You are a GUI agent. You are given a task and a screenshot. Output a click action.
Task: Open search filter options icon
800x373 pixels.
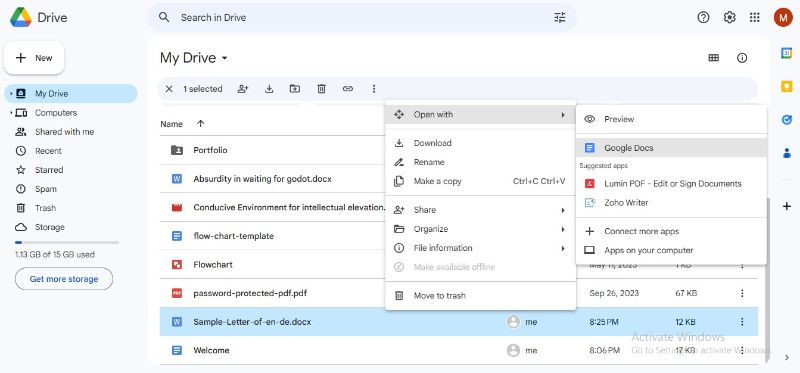pos(560,17)
